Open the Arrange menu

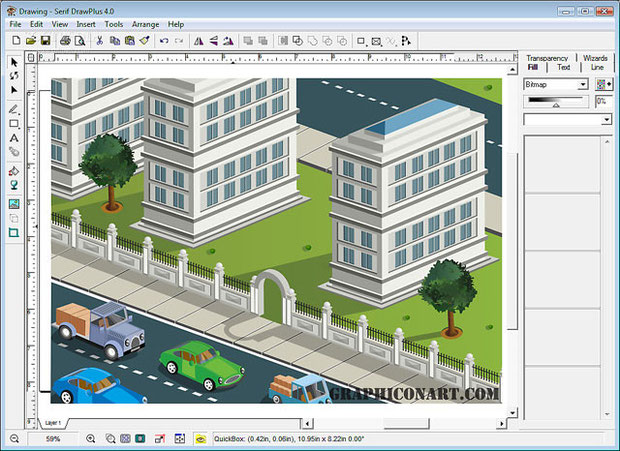(145, 24)
